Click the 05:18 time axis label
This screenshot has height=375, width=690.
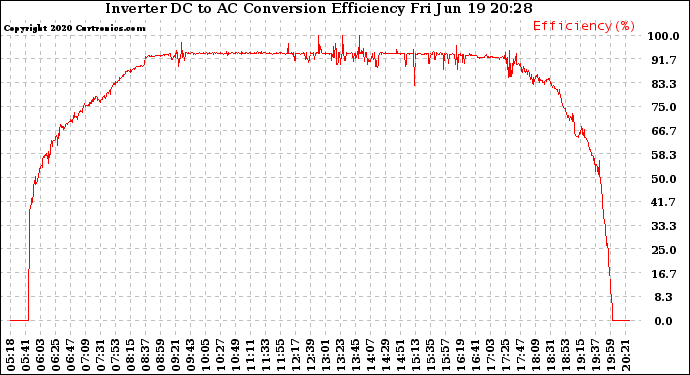coord(11,355)
